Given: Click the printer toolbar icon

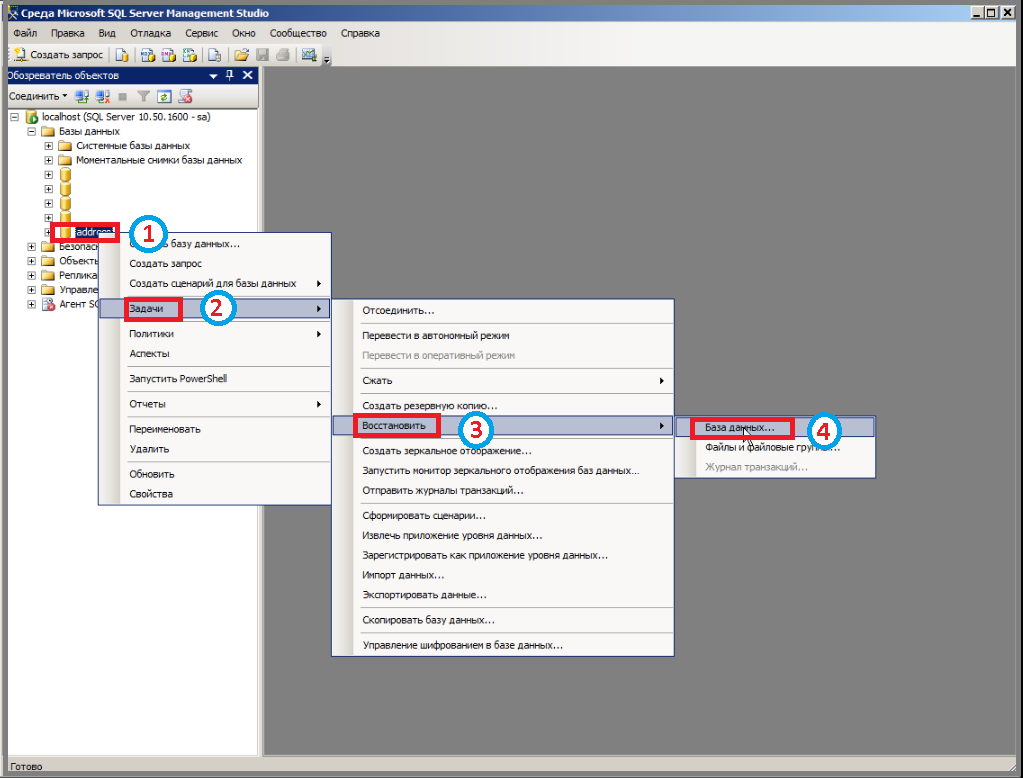Looking at the screenshot, I should (282, 55).
